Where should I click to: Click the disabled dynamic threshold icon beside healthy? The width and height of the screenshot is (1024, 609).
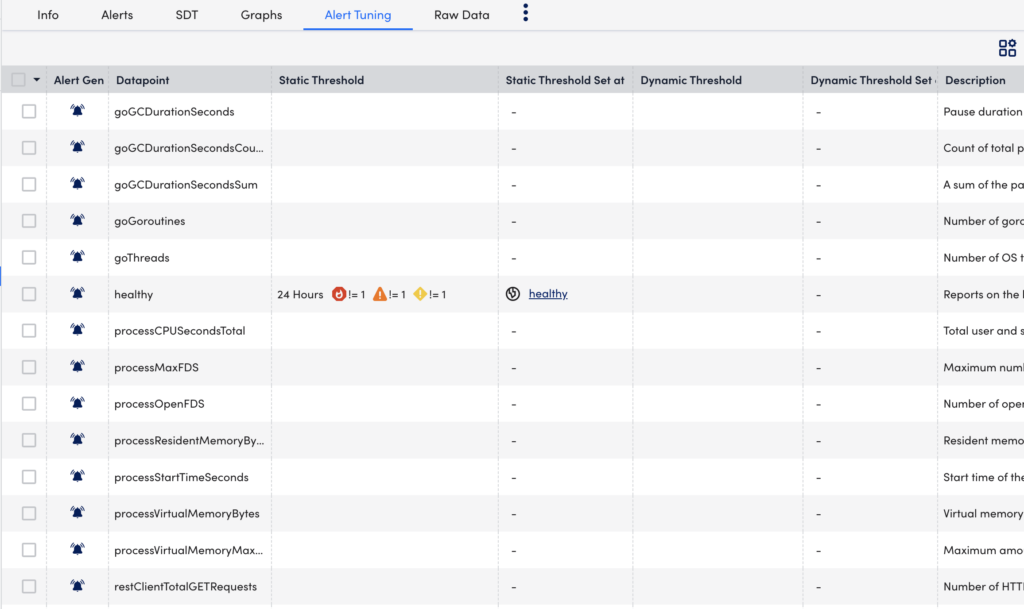pos(513,294)
